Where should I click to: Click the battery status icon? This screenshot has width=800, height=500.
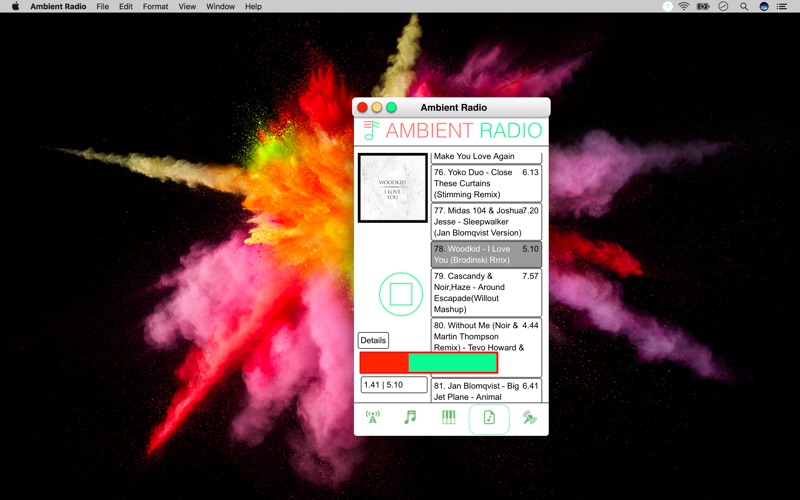point(704,6)
